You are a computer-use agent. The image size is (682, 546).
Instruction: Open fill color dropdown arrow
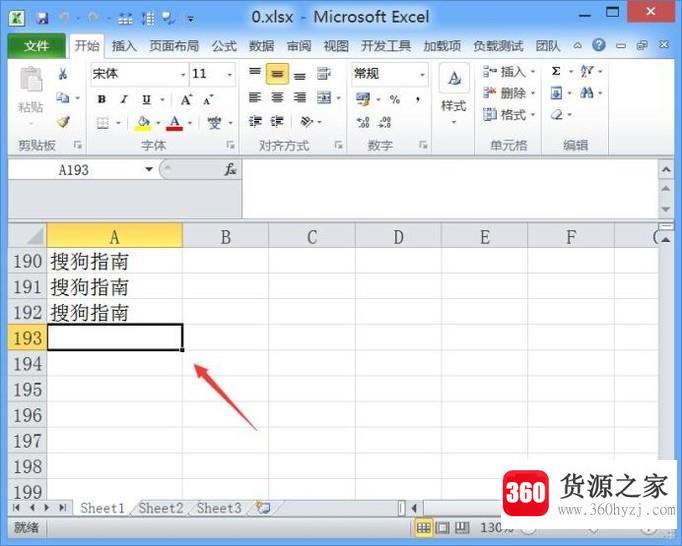158,124
